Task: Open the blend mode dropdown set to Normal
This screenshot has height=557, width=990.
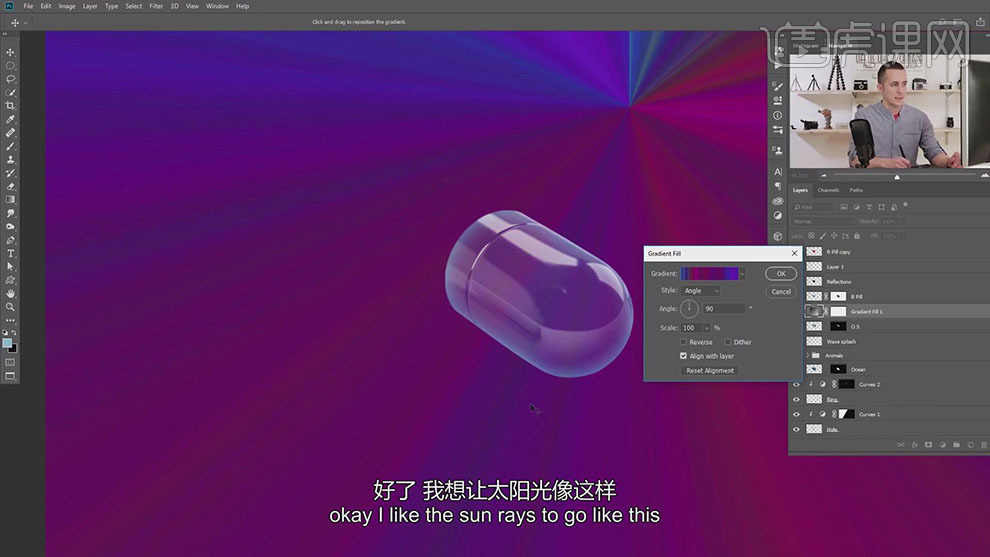Action: pos(822,222)
